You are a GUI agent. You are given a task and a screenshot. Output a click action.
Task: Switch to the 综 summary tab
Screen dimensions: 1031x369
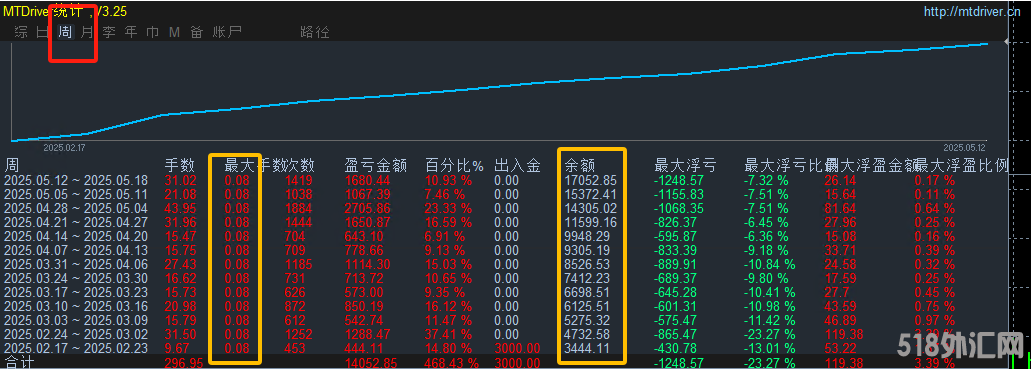click(21, 32)
